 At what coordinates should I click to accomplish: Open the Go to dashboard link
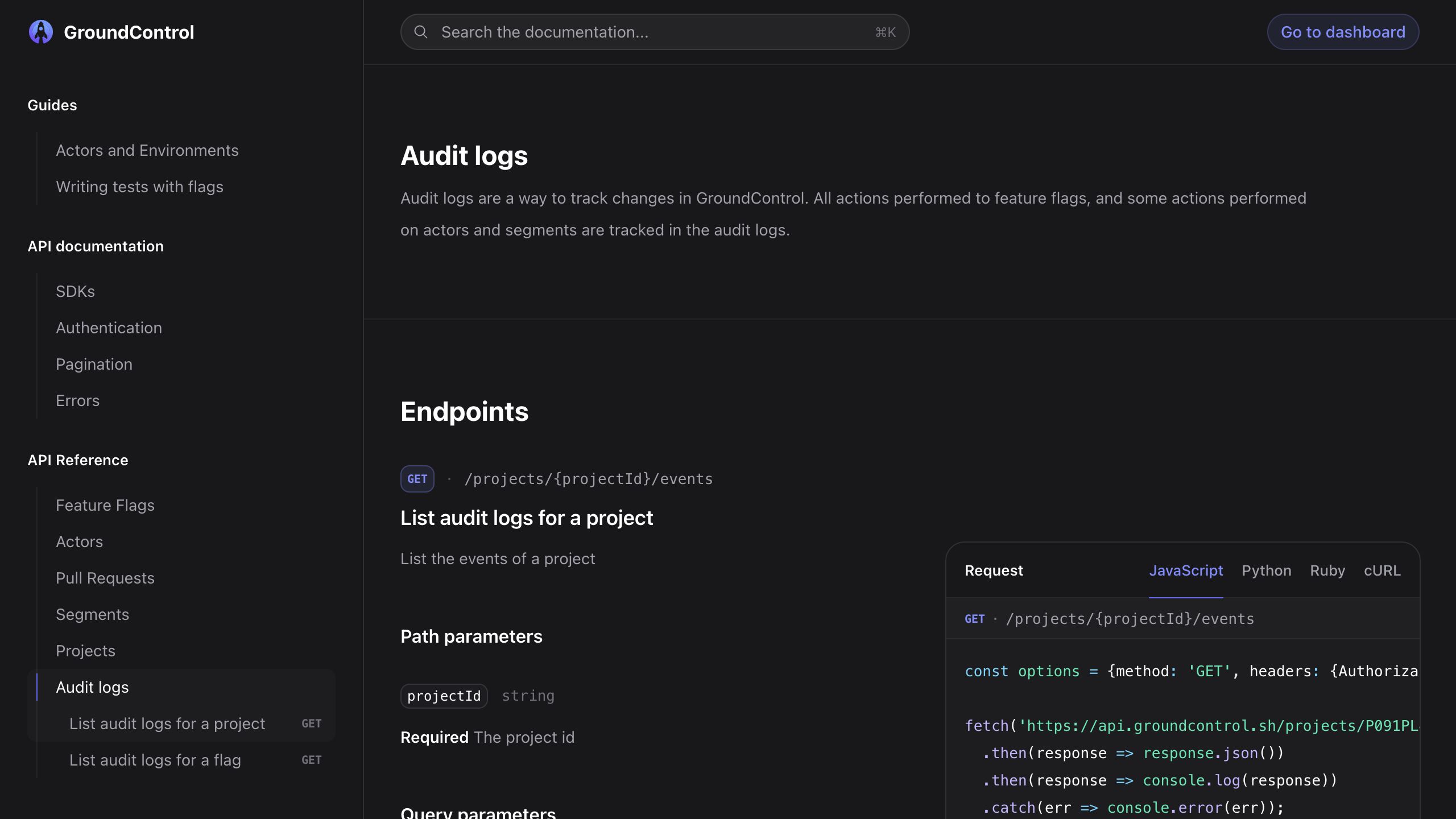point(1343,32)
